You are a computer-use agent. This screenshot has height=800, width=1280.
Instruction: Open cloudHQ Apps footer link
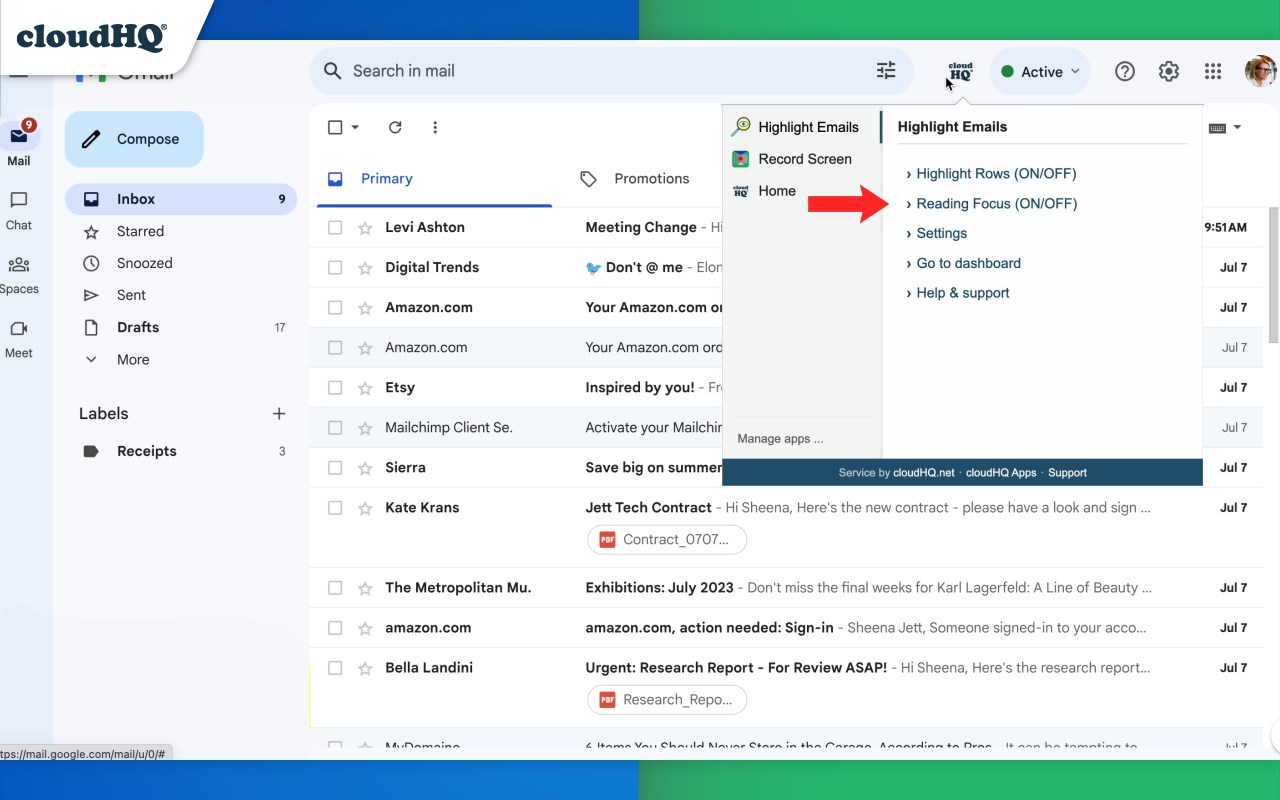point(1001,472)
